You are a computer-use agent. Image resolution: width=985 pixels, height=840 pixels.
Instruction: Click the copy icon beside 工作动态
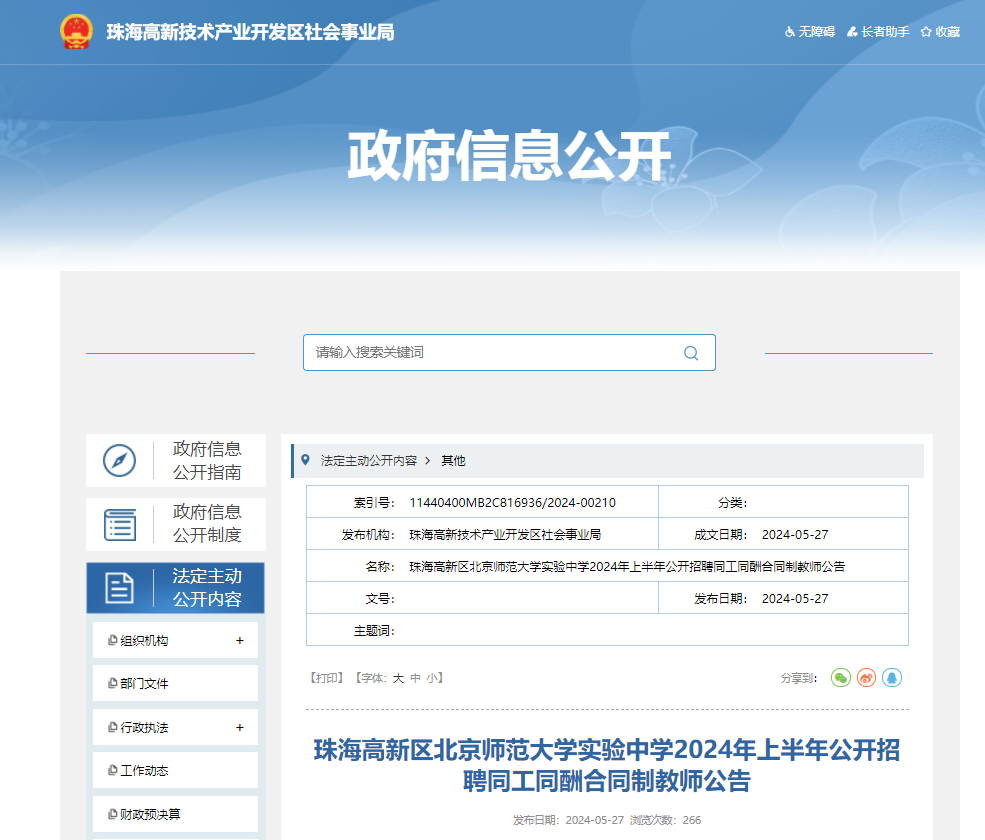112,770
